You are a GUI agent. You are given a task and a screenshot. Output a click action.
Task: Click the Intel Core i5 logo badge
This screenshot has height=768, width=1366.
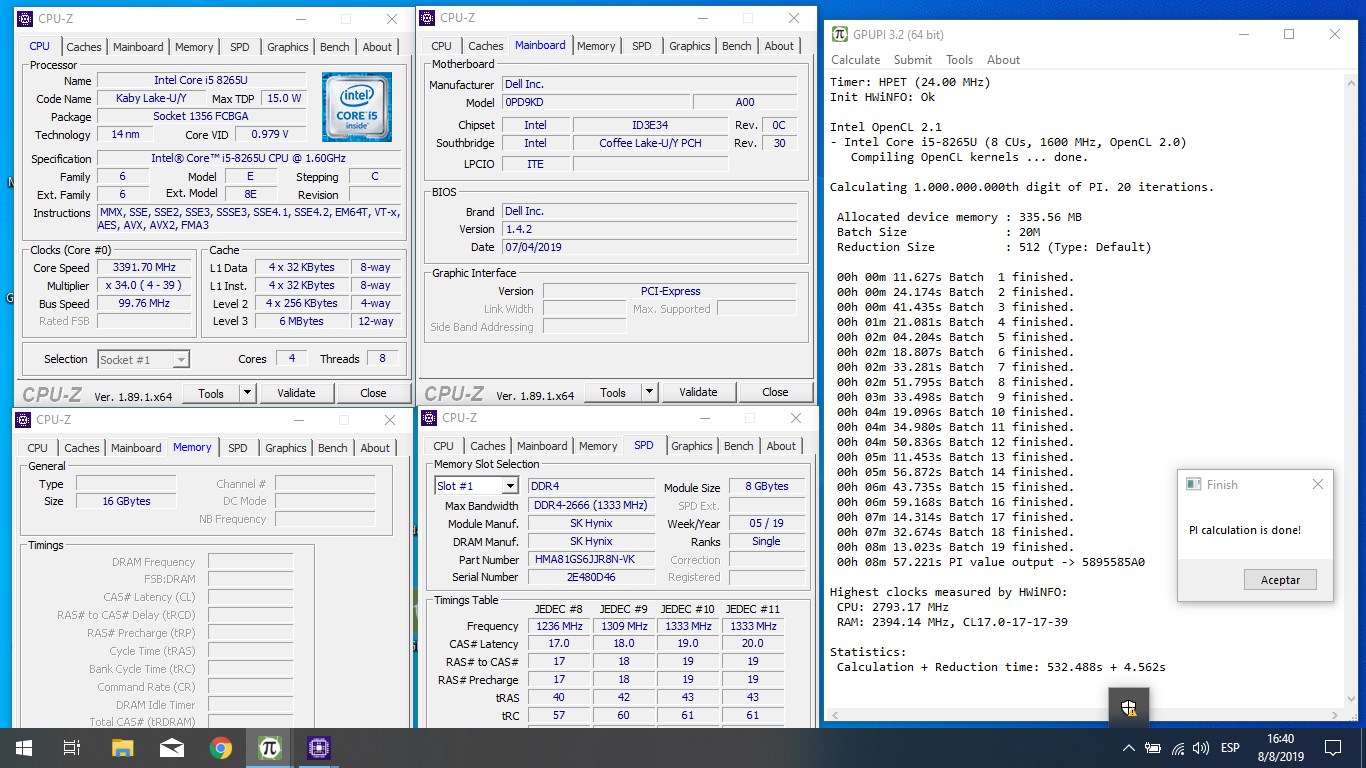pos(357,107)
